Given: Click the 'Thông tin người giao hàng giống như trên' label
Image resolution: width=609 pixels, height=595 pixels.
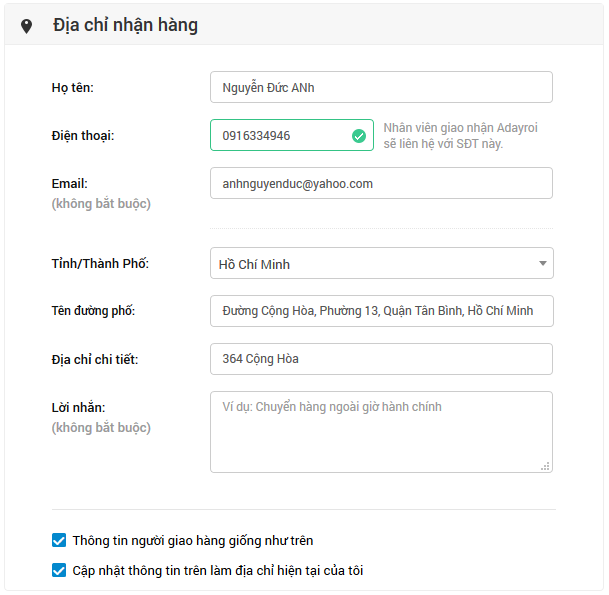Looking at the screenshot, I should [193, 541].
